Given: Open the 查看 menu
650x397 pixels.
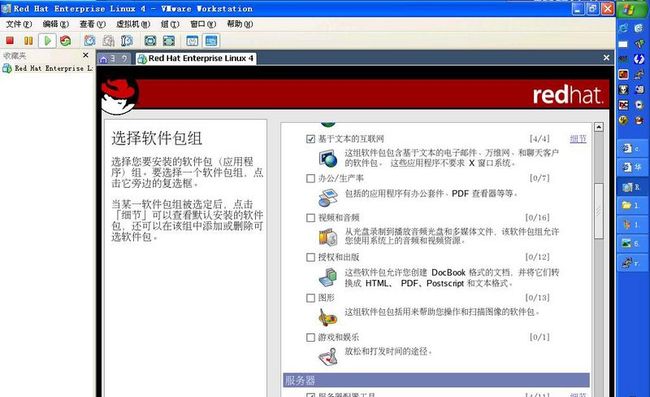Looking at the screenshot, I should (92, 24).
